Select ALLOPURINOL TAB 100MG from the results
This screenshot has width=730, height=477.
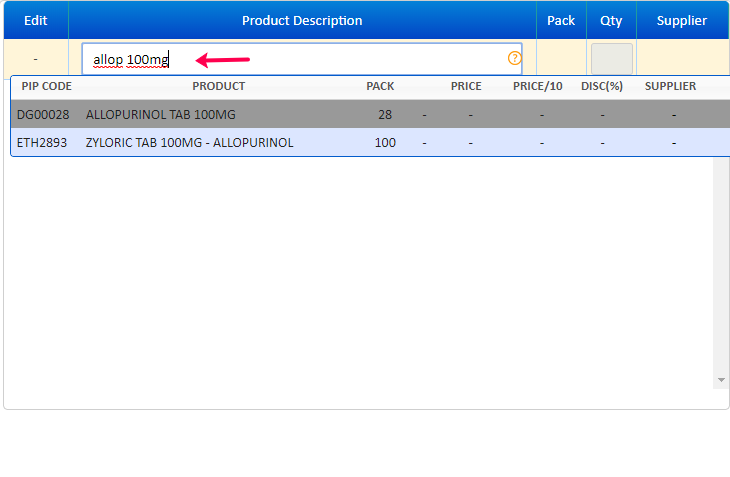coord(161,115)
